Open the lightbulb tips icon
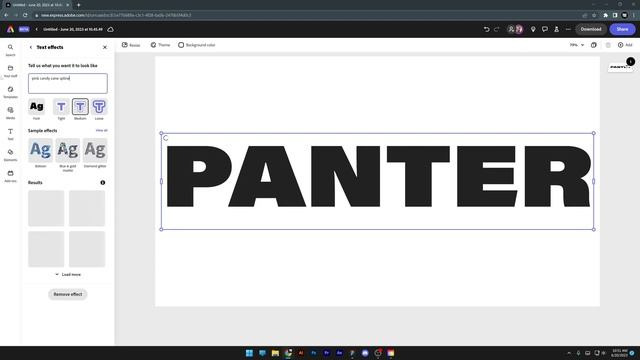Viewport: 640px width, 360px height. click(533, 29)
